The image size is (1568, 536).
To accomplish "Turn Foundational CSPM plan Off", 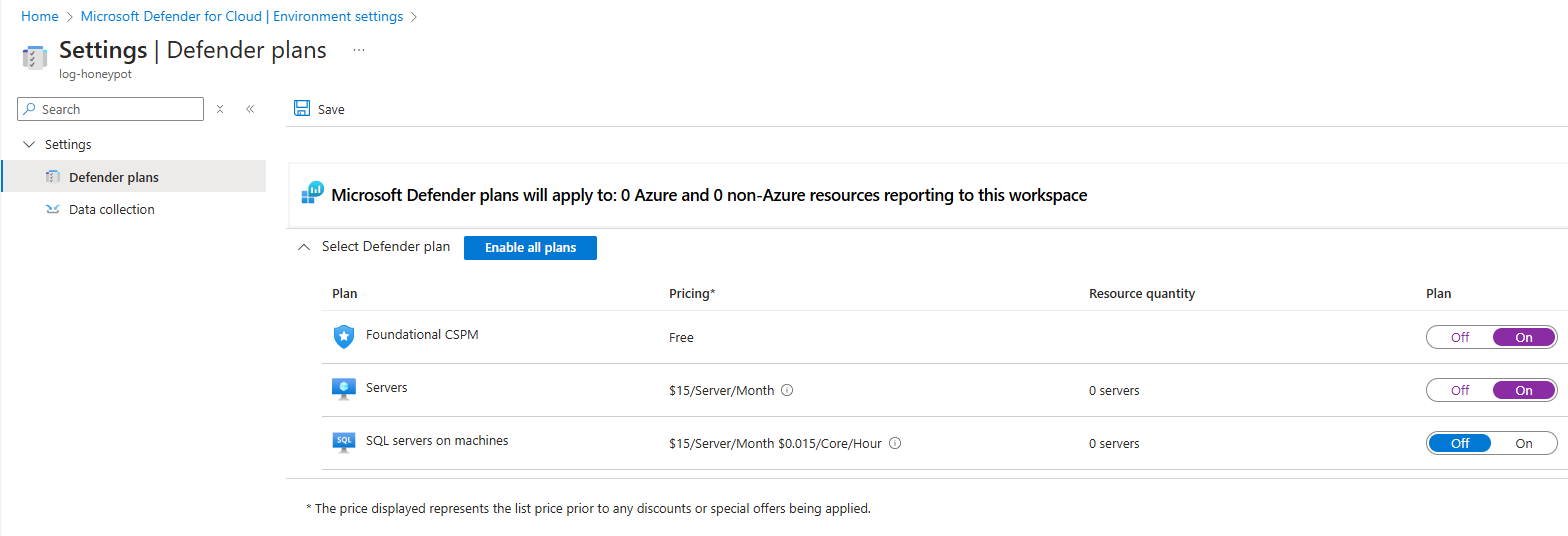I will (1460, 337).
